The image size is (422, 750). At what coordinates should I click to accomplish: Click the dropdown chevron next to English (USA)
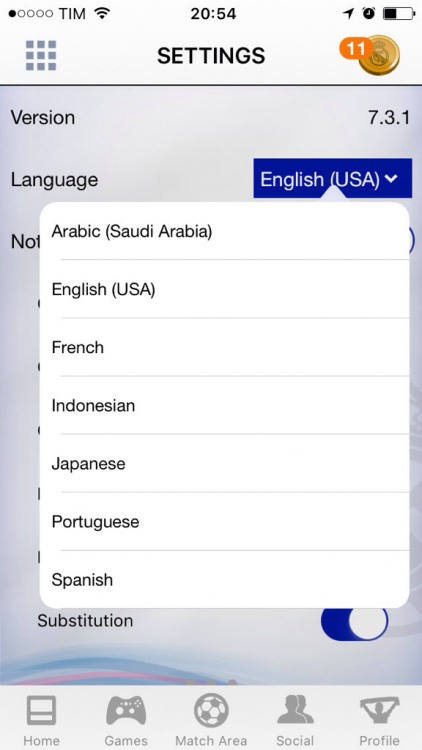[391, 179]
